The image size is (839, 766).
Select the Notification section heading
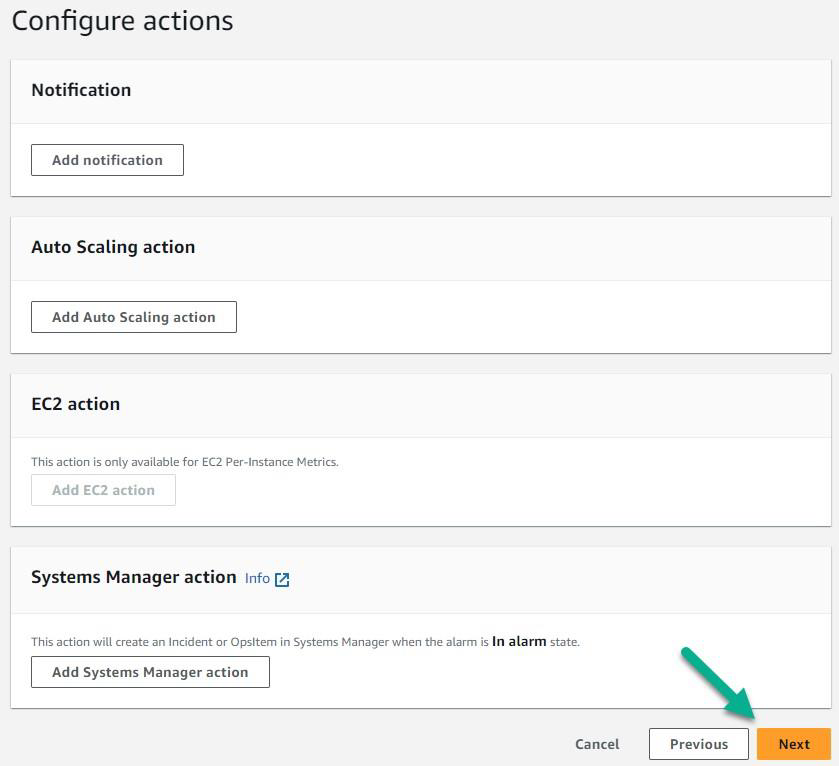(x=81, y=90)
